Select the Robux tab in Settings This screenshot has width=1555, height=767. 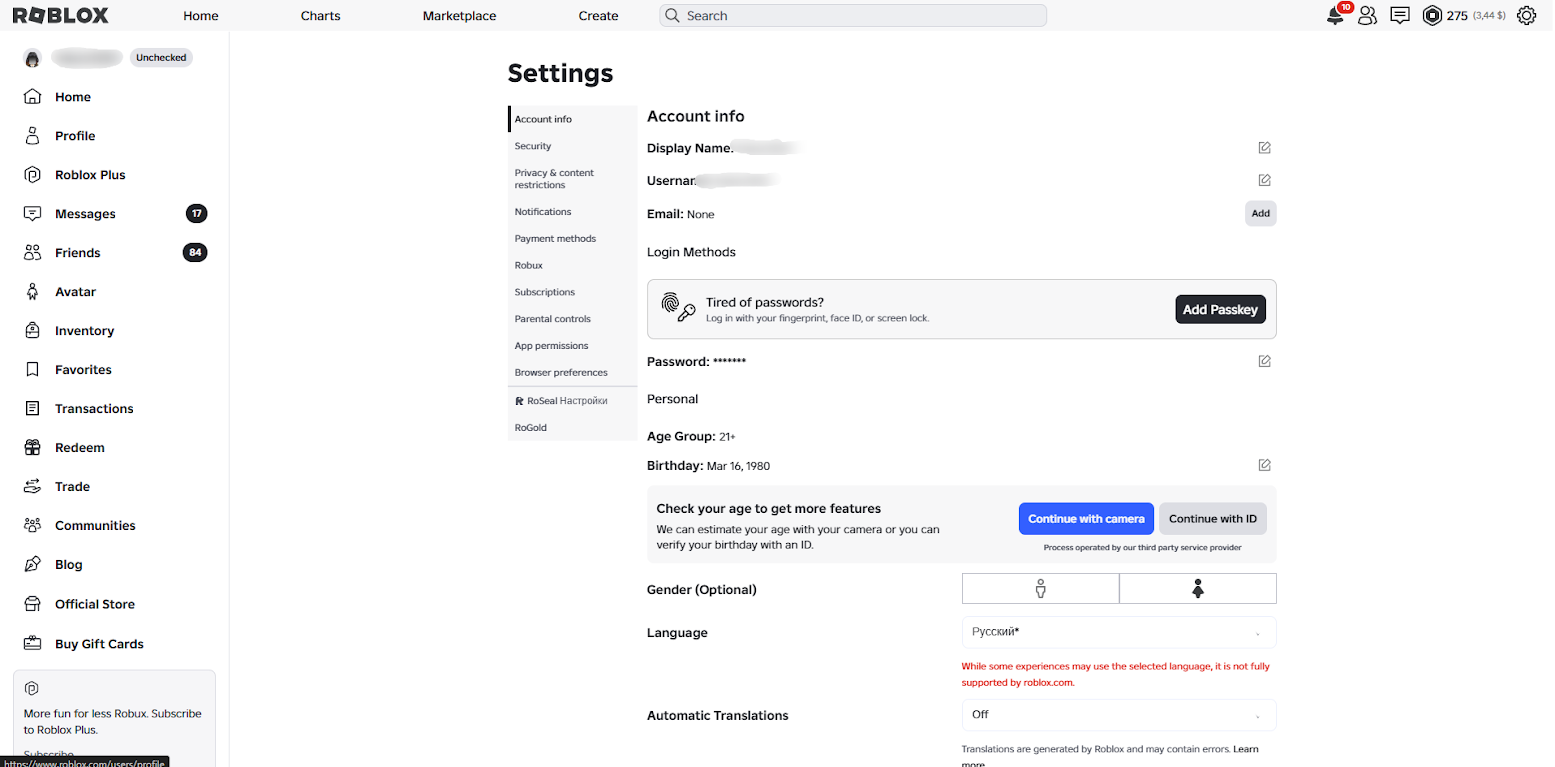pyautogui.click(x=573, y=266)
